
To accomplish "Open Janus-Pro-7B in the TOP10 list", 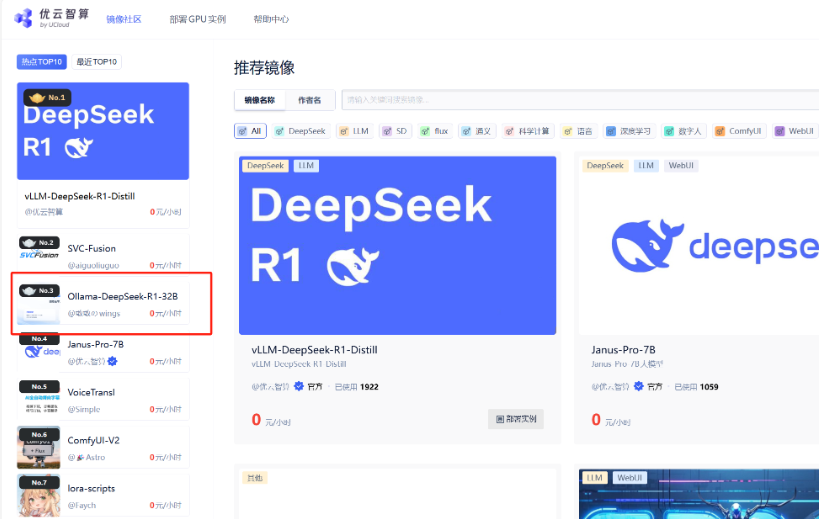I will 95,344.
